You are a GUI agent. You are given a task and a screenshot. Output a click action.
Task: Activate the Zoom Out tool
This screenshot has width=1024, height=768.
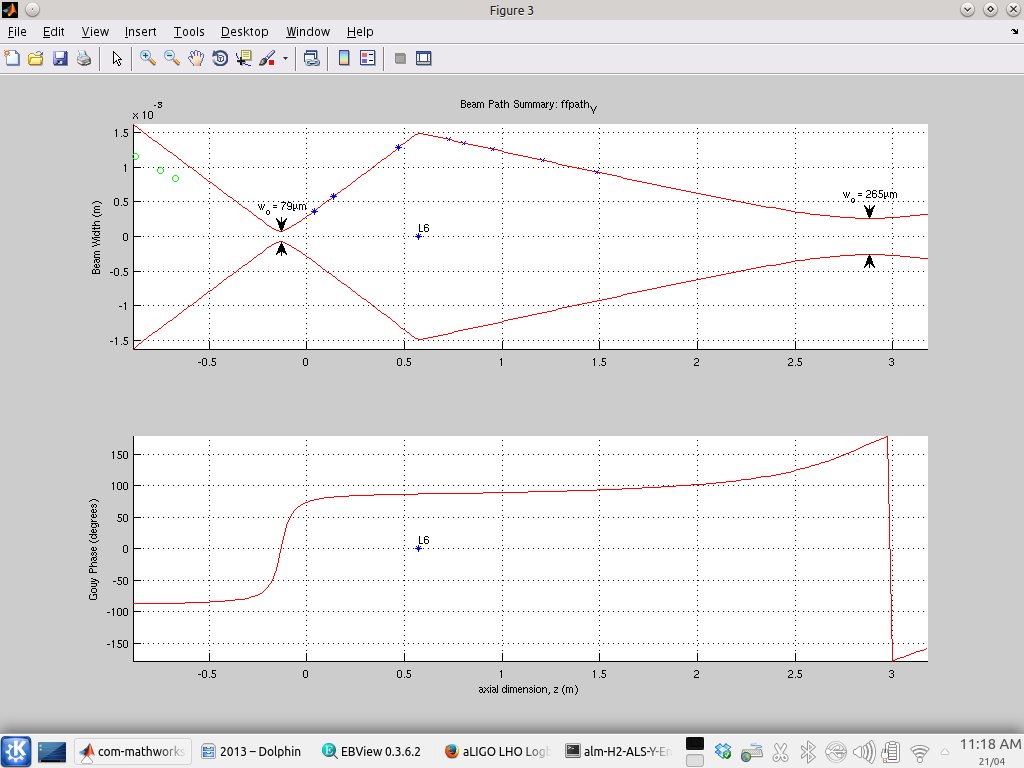(x=172, y=58)
